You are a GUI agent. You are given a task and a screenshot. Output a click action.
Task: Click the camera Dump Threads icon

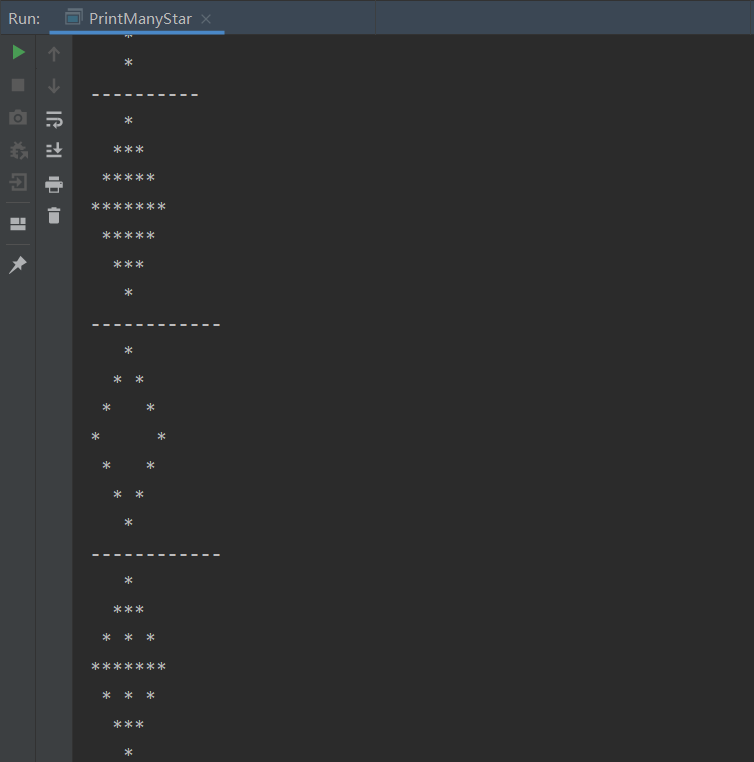point(18,117)
